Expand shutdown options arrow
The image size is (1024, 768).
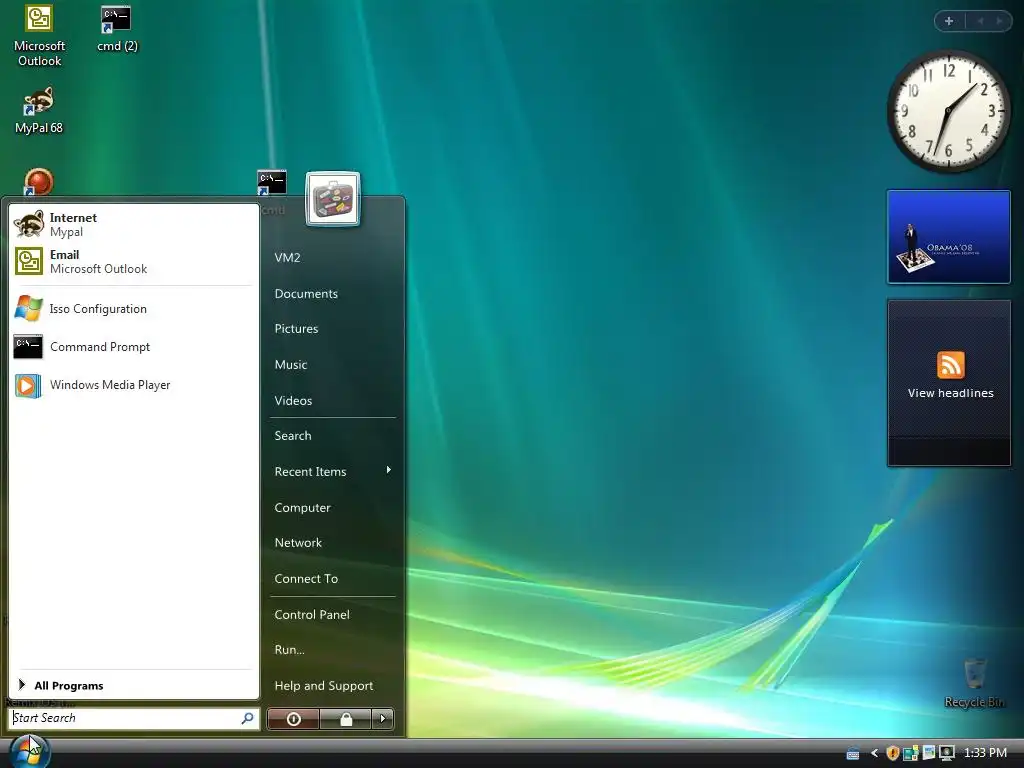point(383,719)
